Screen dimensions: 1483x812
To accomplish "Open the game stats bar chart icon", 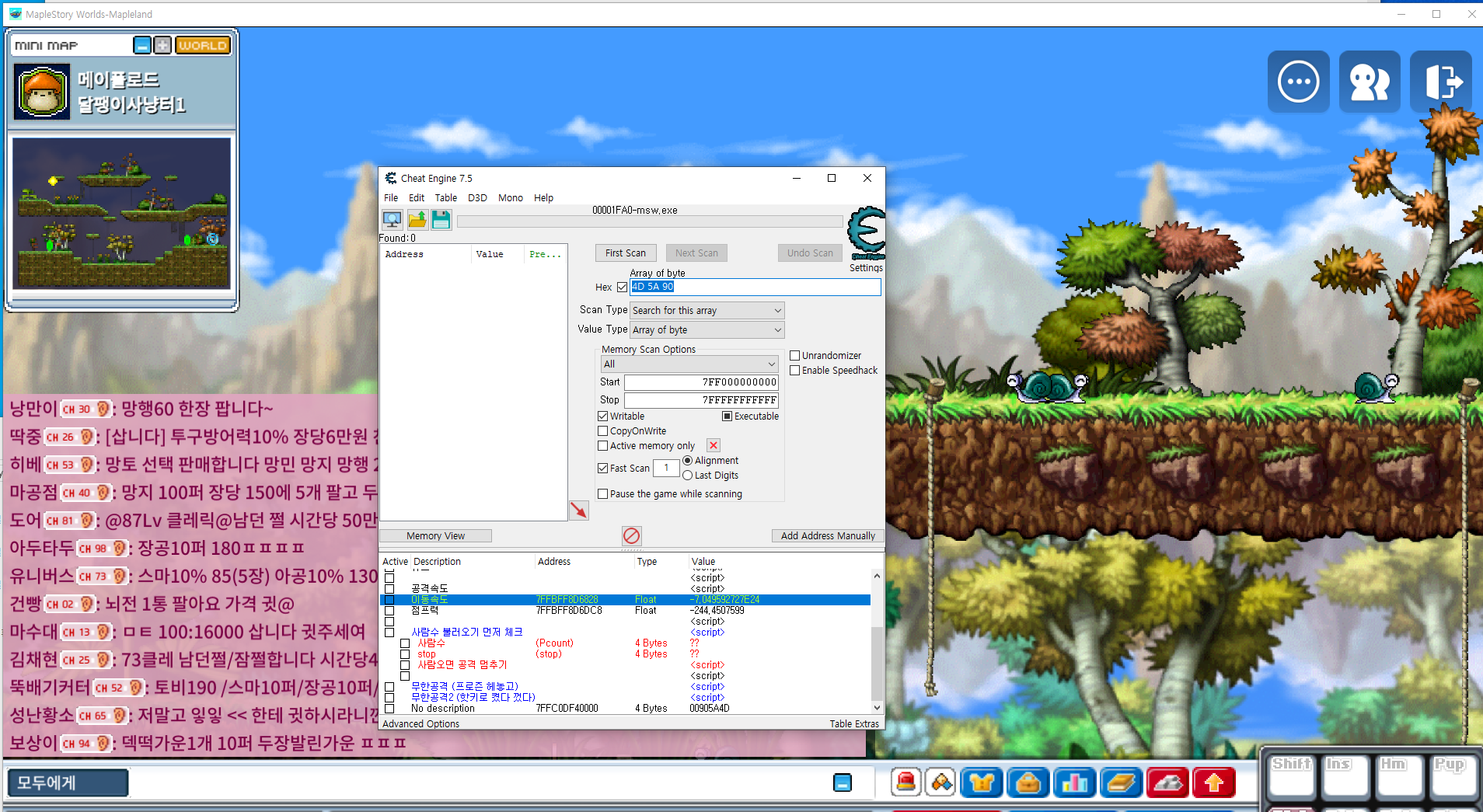I will [x=1074, y=782].
